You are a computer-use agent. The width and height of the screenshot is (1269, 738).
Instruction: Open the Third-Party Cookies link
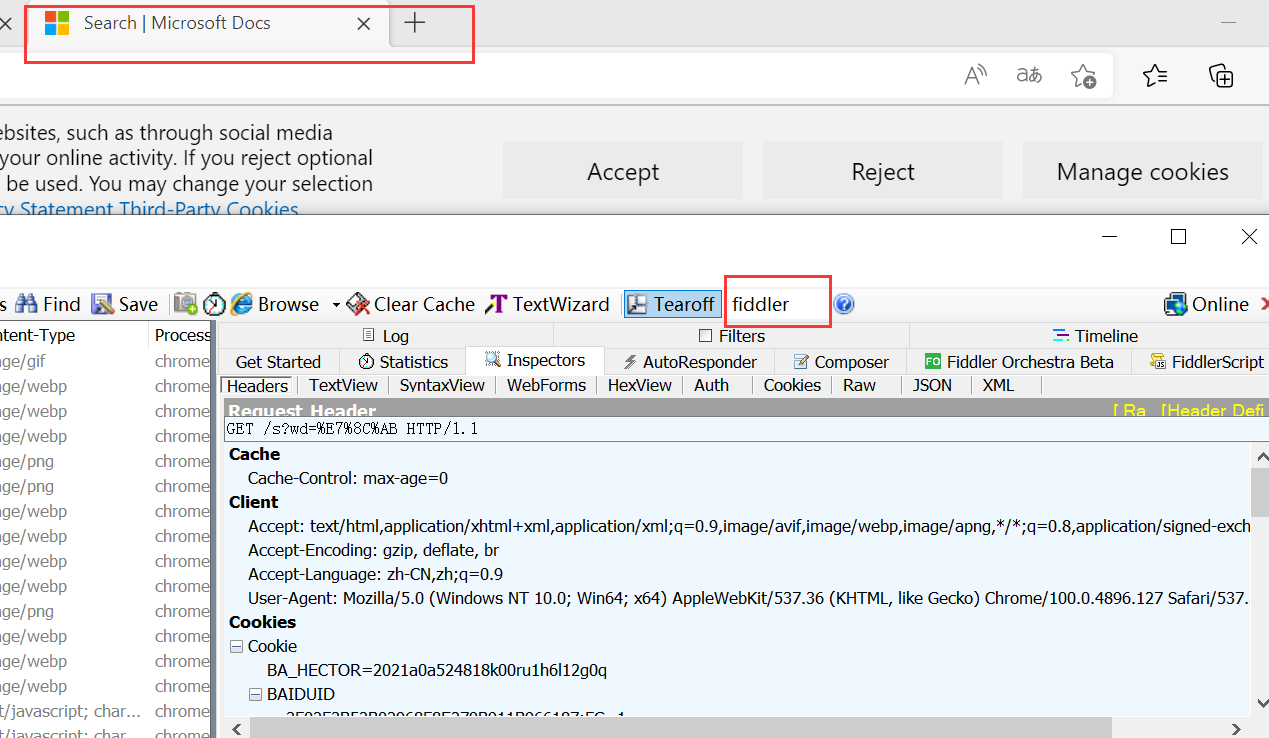(209, 209)
